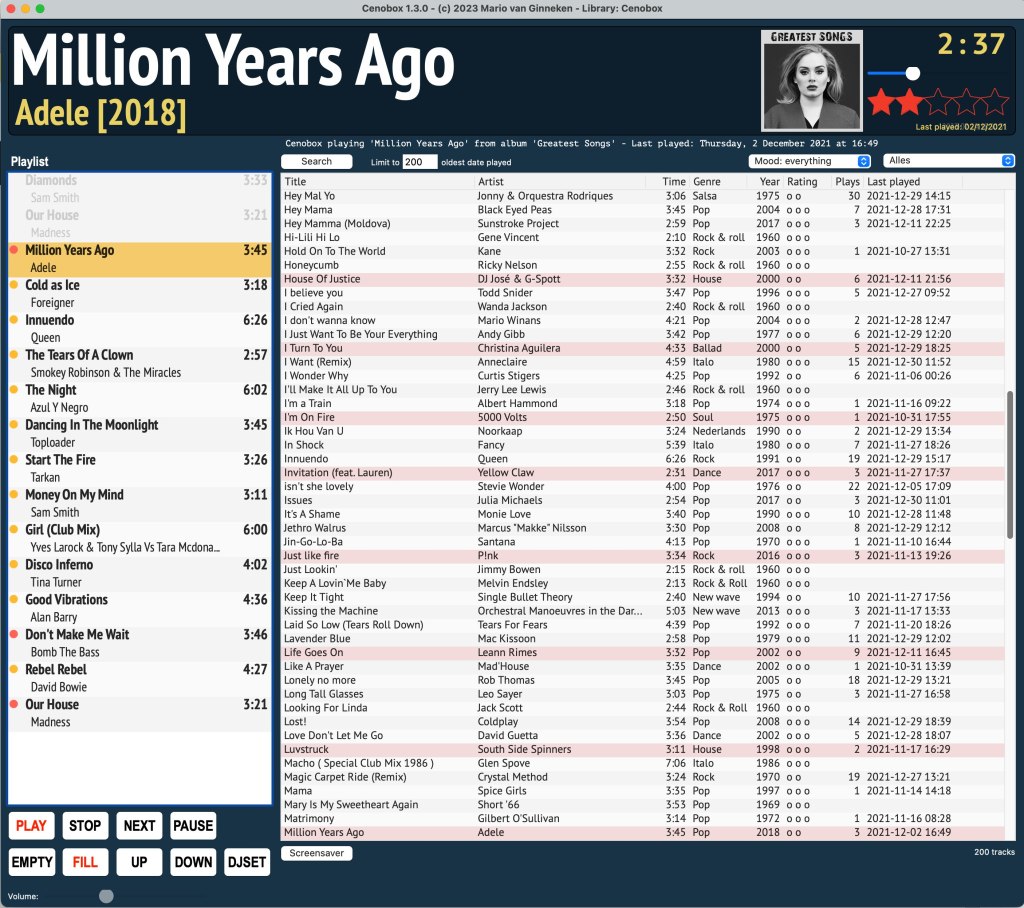Viewport: 1024px width, 908px height.
Task: Click the track position slider knob
Action: point(912,73)
